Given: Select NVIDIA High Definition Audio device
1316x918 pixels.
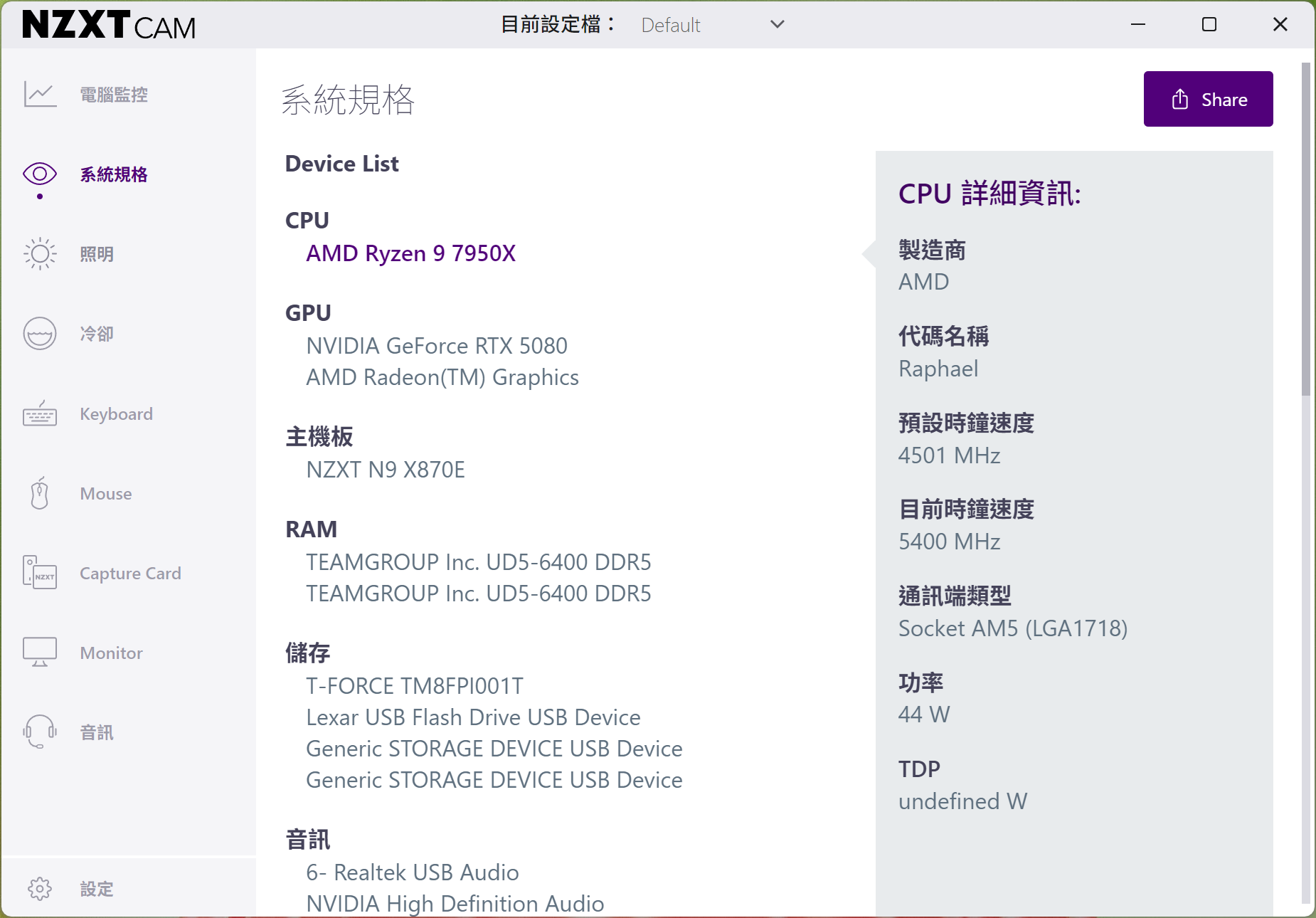Looking at the screenshot, I should [455, 904].
